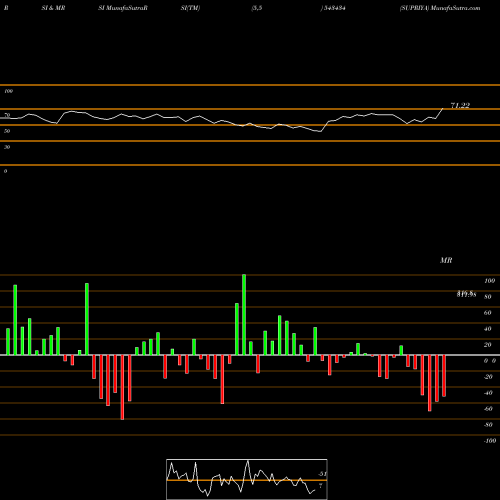The image size is (500, 500).
Task: Click the deepest red histogram bar
Action: pyautogui.click(x=122, y=387)
